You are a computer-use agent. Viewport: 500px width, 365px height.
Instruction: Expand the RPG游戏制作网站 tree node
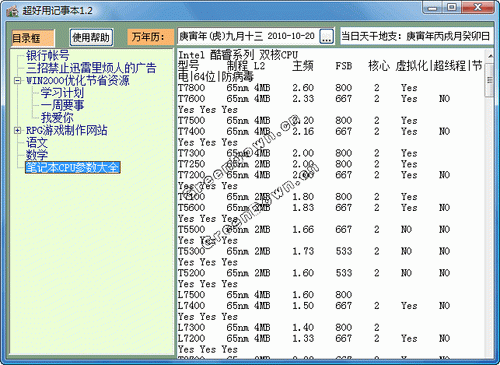coord(17,130)
